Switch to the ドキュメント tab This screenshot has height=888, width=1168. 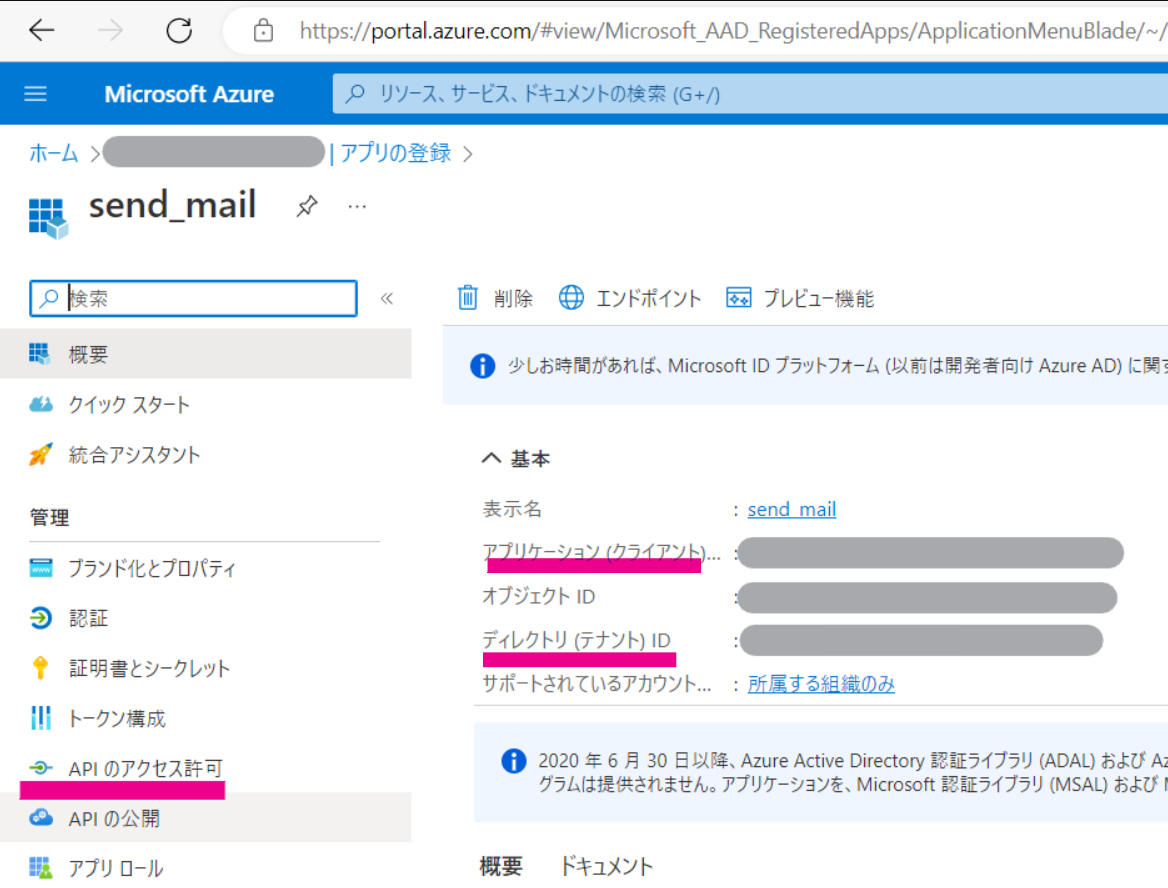pos(606,866)
